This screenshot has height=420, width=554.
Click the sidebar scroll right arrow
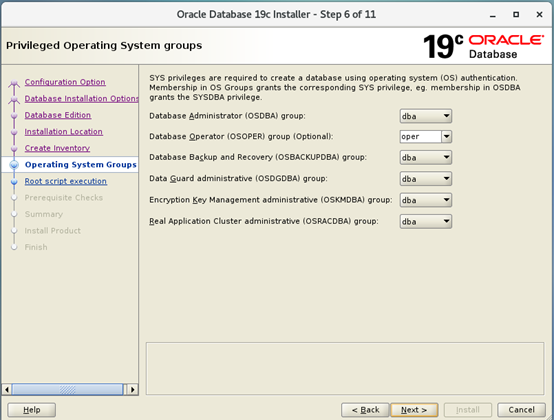click(132, 390)
